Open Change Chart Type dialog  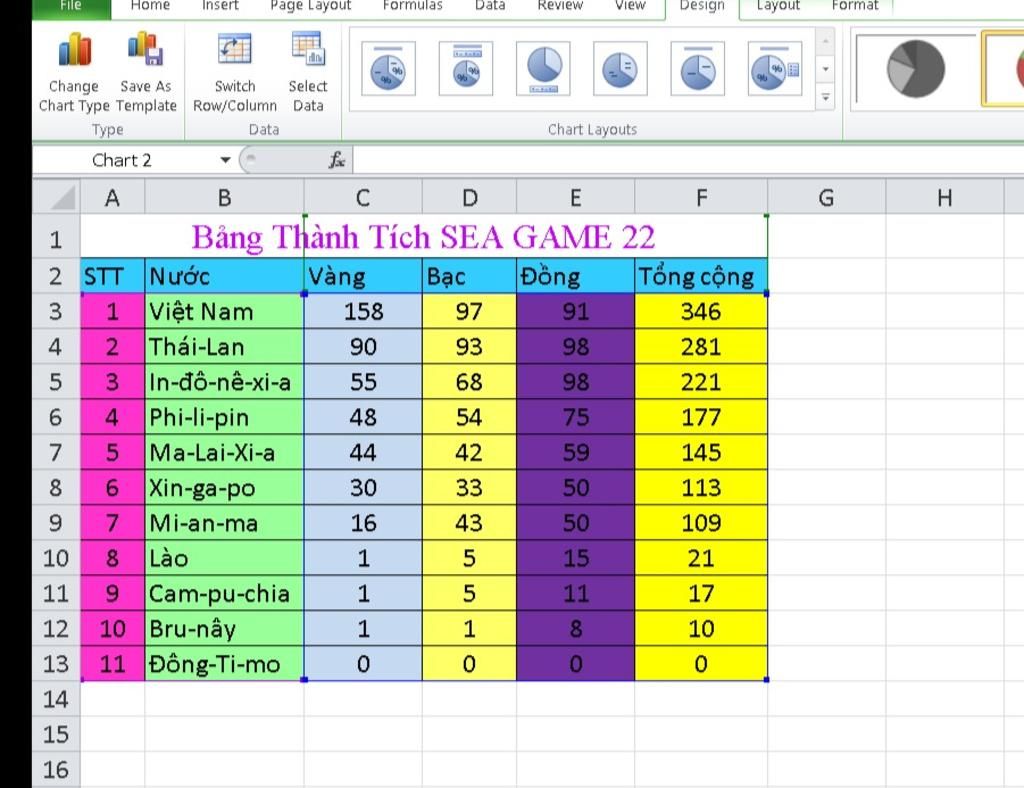[74, 72]
